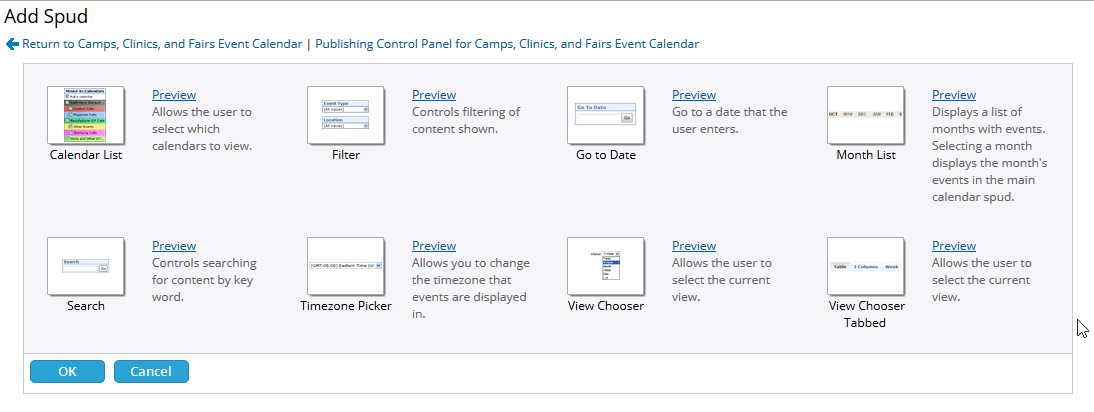Click the back arrow icon beside Return link
1094x412 pixels.
12,44
